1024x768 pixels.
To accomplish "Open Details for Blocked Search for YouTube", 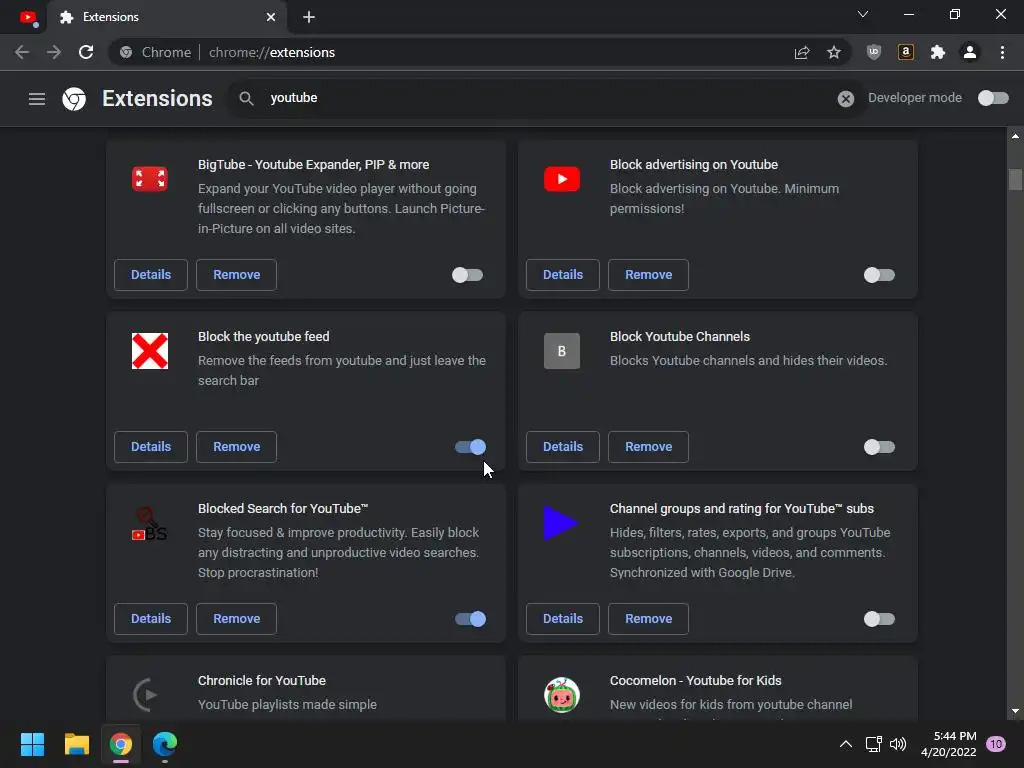I will pos(151,618).
